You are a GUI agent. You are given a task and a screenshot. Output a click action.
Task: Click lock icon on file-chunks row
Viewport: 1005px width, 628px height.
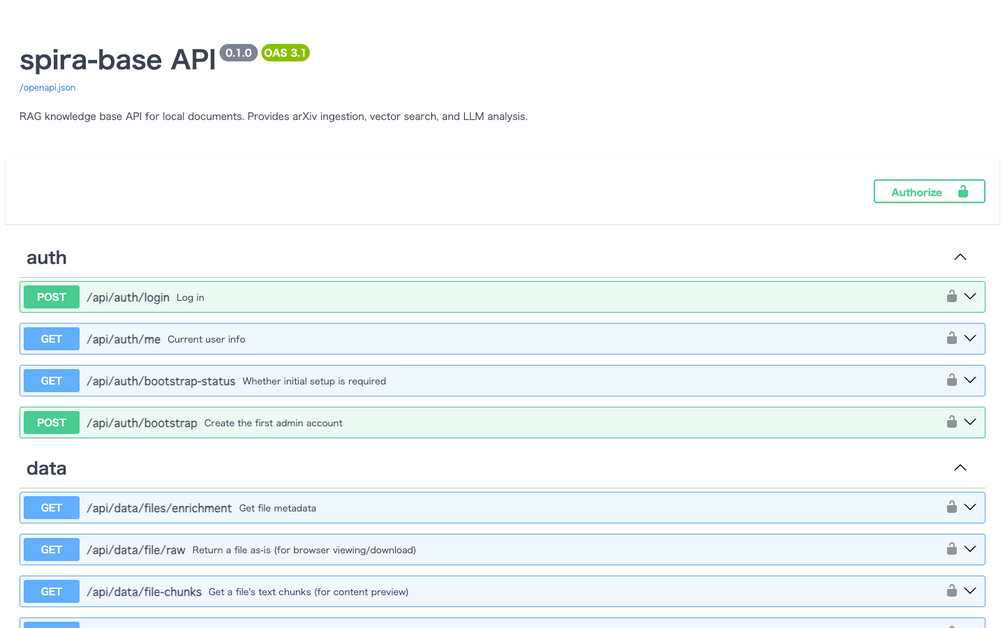click(x=952, y=591)
